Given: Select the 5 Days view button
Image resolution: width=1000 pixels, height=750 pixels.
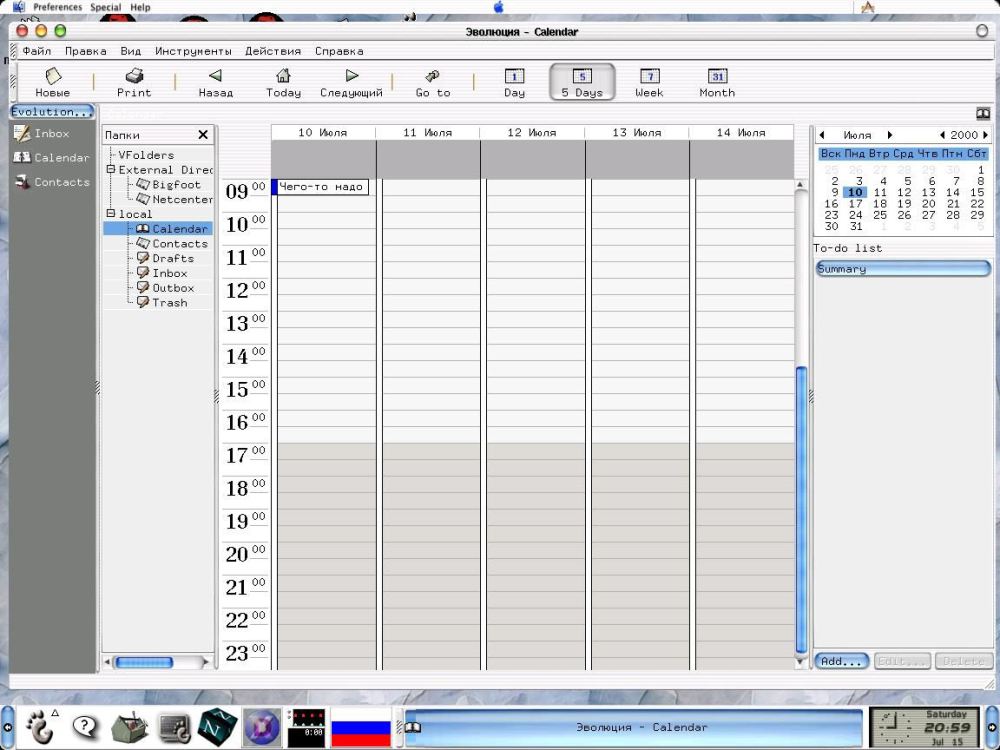Looking at the screenshot, I should coord(582,82).
